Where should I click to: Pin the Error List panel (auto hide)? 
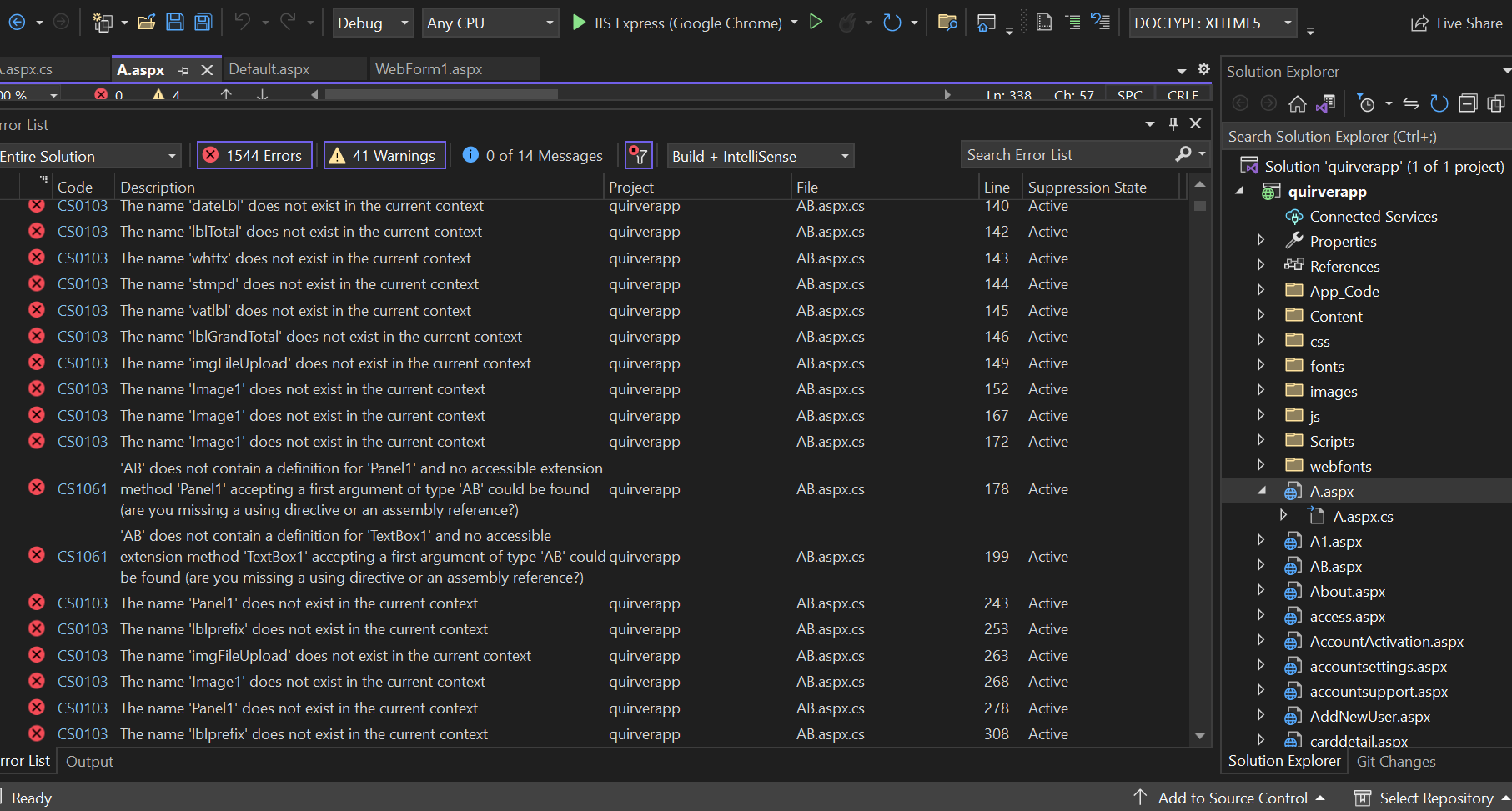coord(1173,124)
